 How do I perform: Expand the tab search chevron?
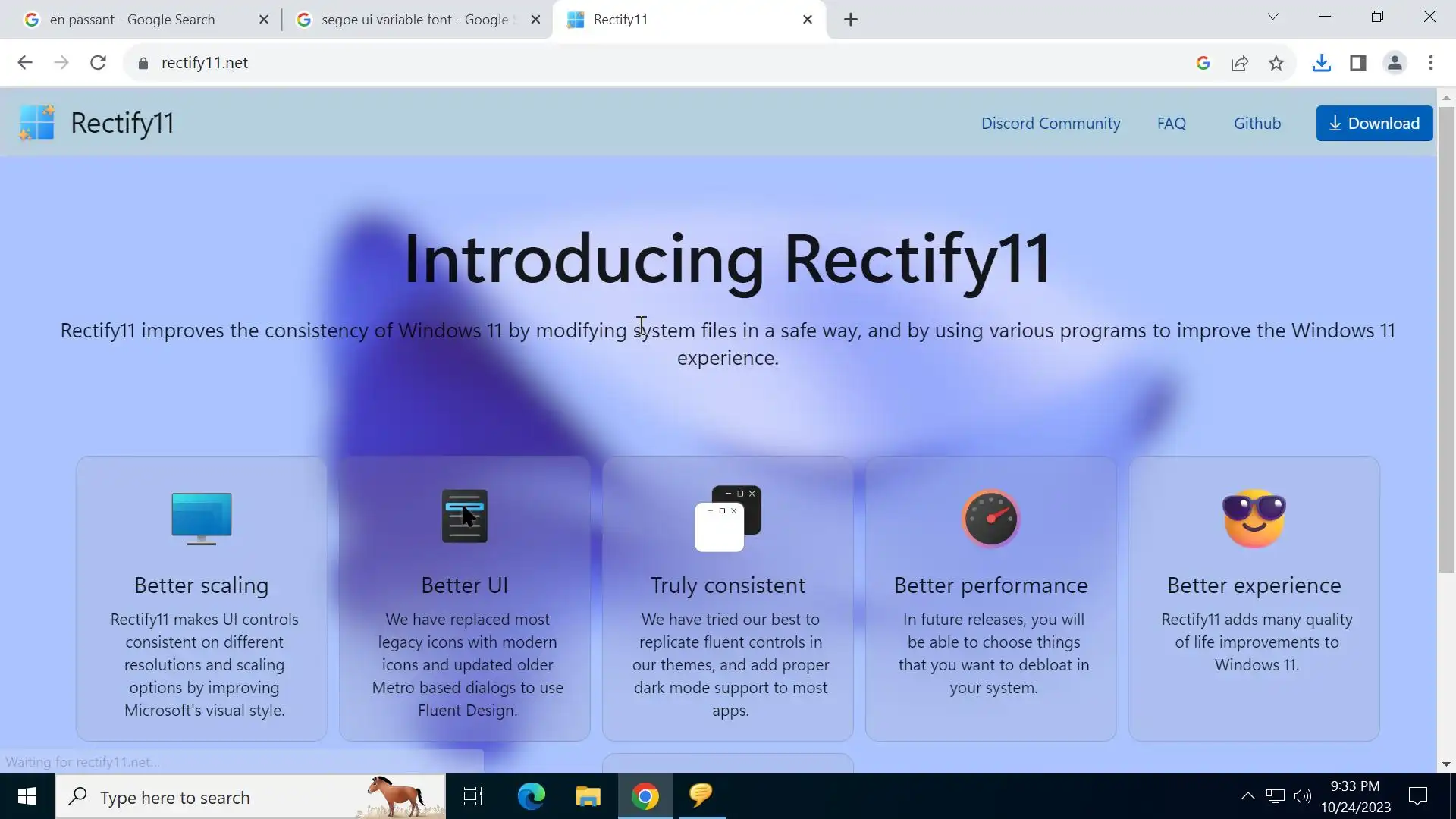tap(1273, 17)
